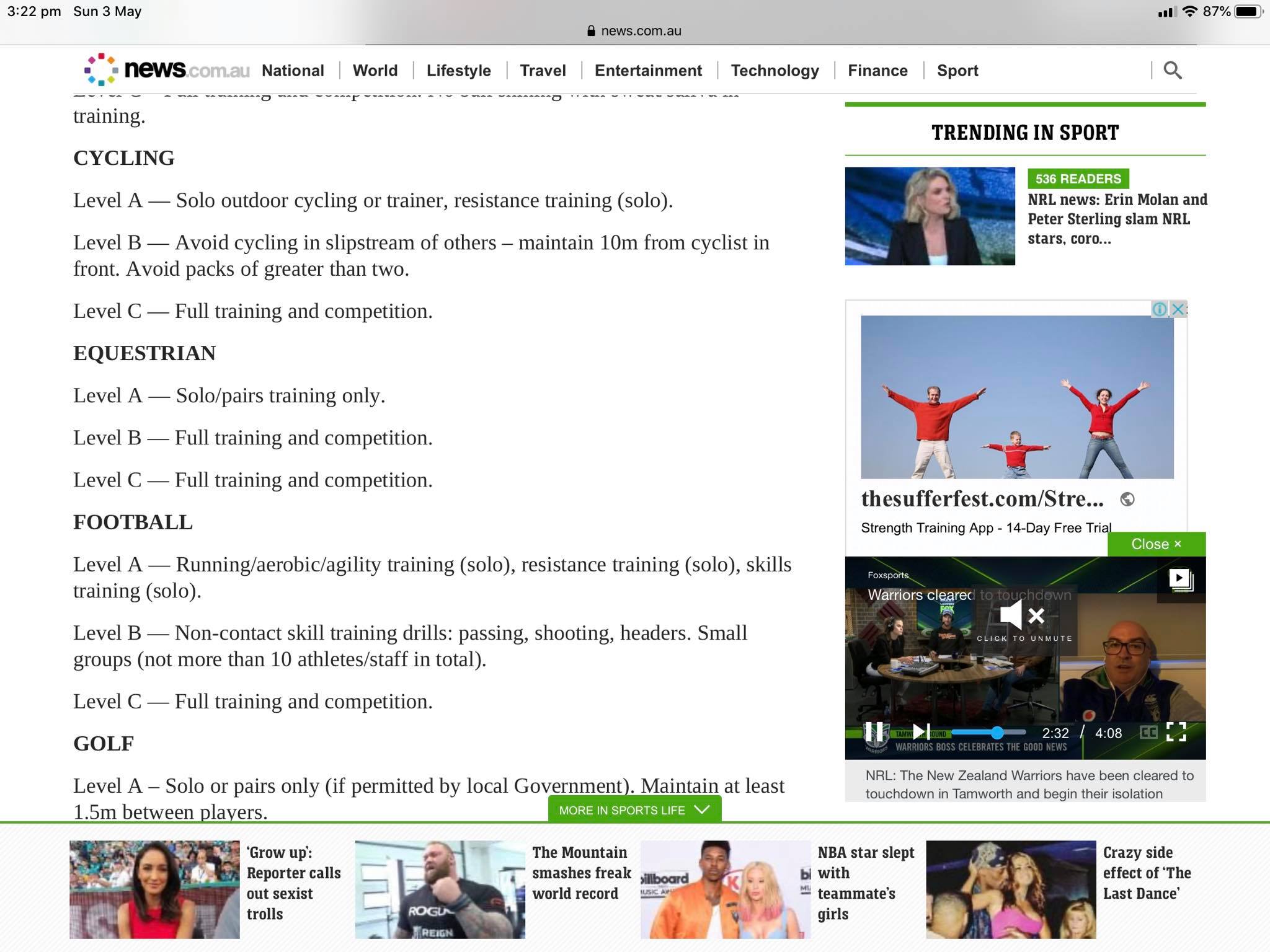The image size is (1270, 952).
Task: Open the video playlist icon
Action: (x=1180, y=580)
